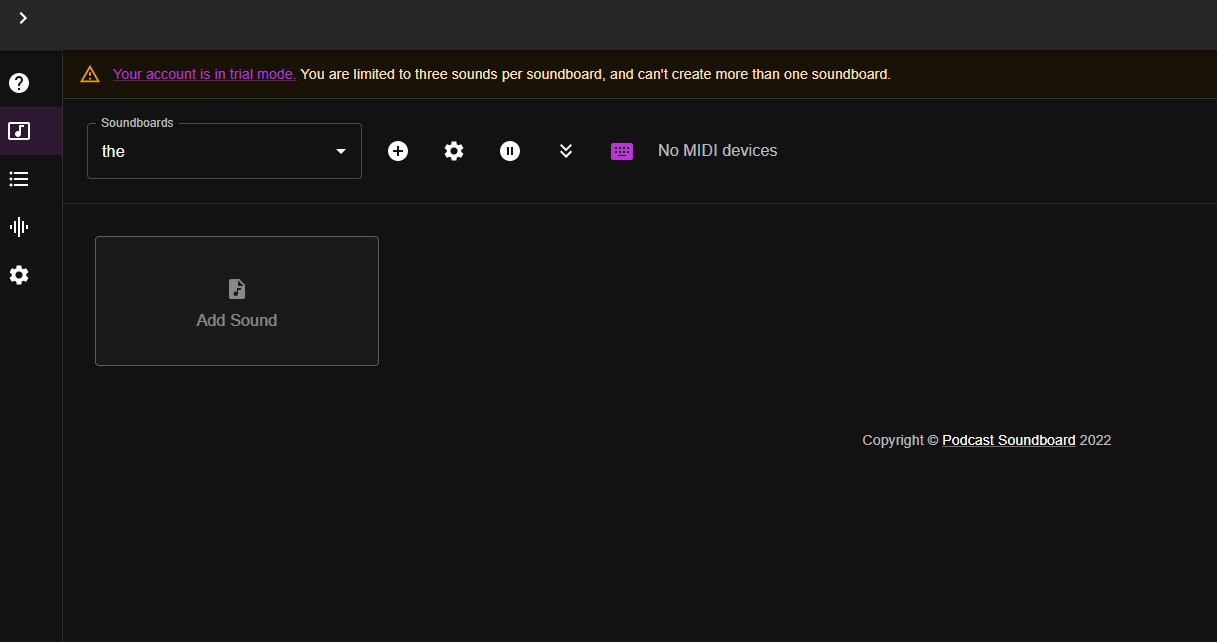Open the audio levels panel in sidebar
Screen dimensions: 1217x642
click(18, 227)
